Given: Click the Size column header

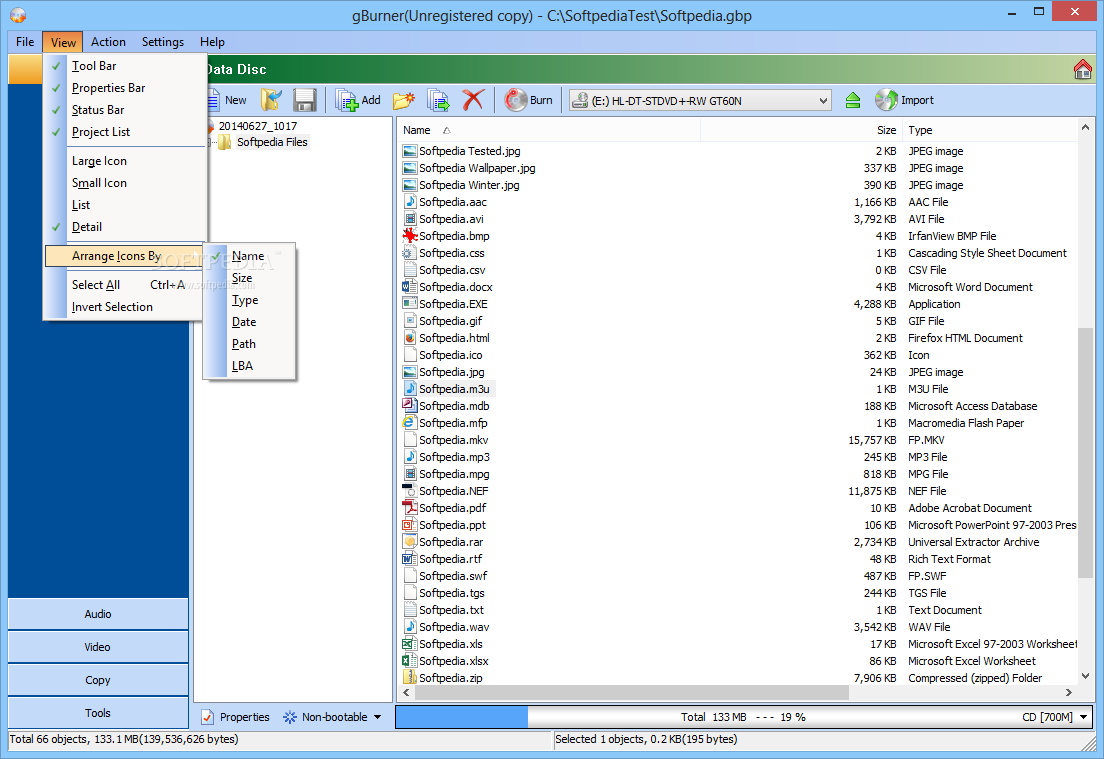Looking at the screenshot, I should point(801,130).
